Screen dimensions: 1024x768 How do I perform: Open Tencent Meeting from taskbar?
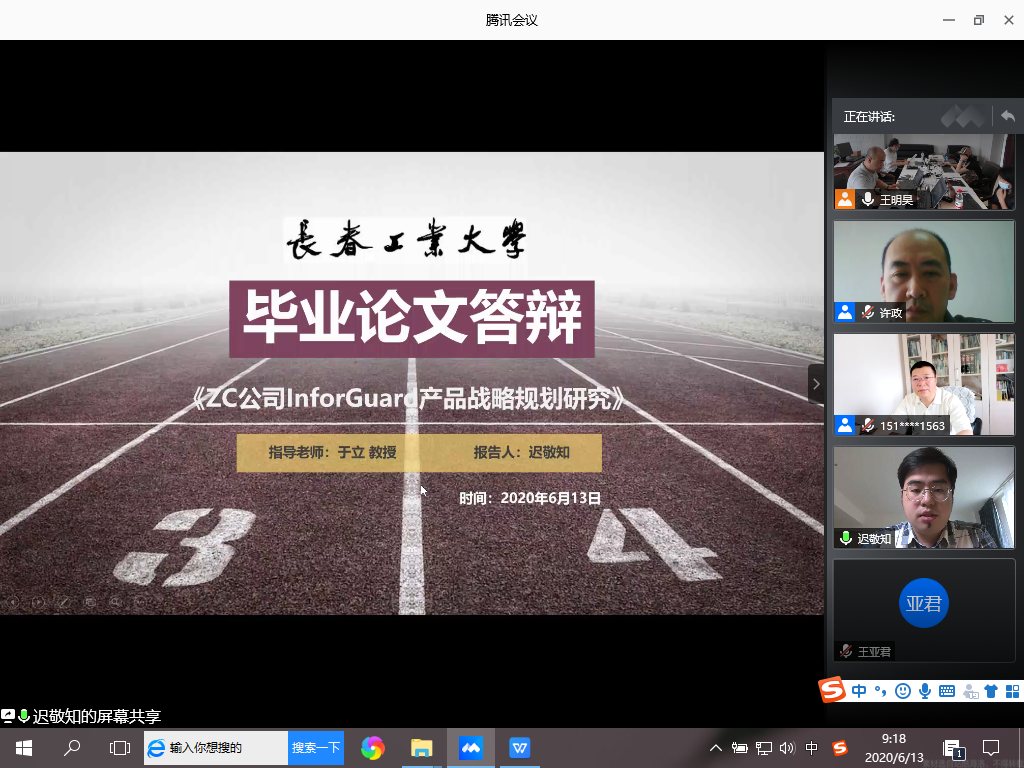471,748
